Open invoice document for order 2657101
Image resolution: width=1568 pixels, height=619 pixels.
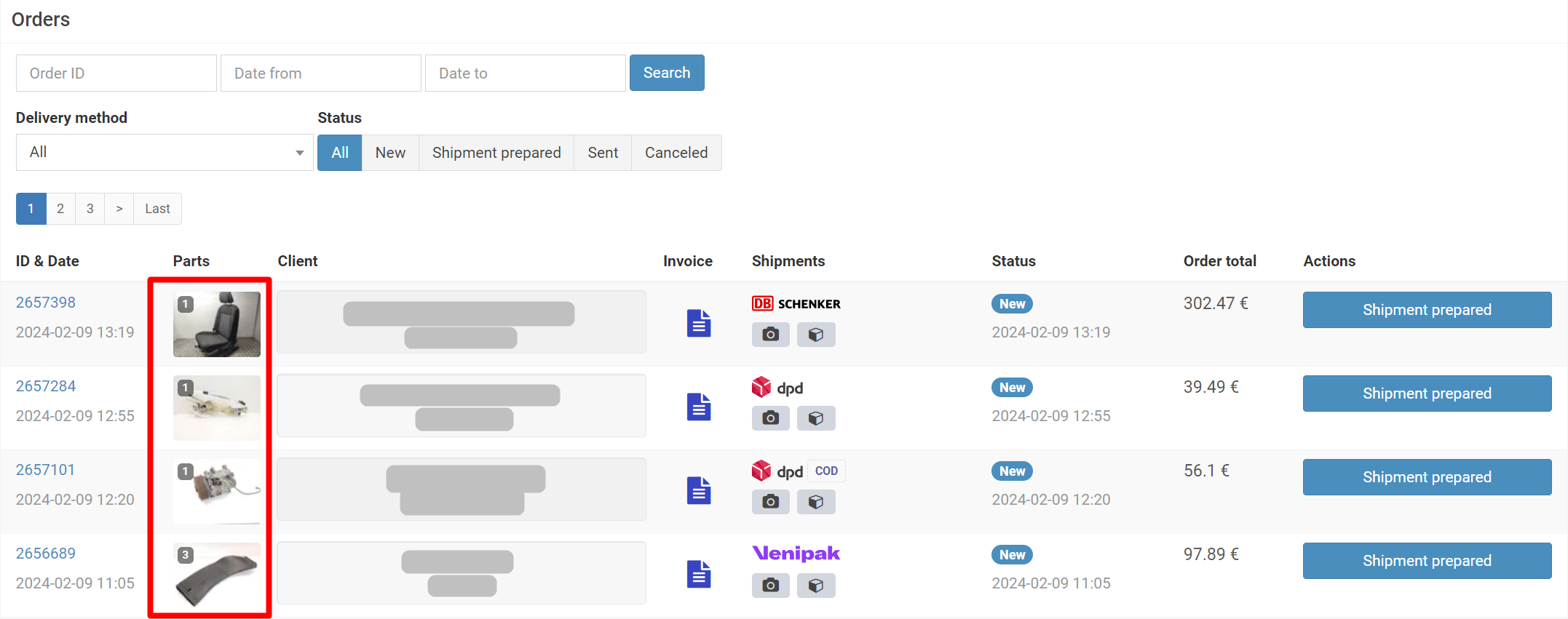(698, 490)
